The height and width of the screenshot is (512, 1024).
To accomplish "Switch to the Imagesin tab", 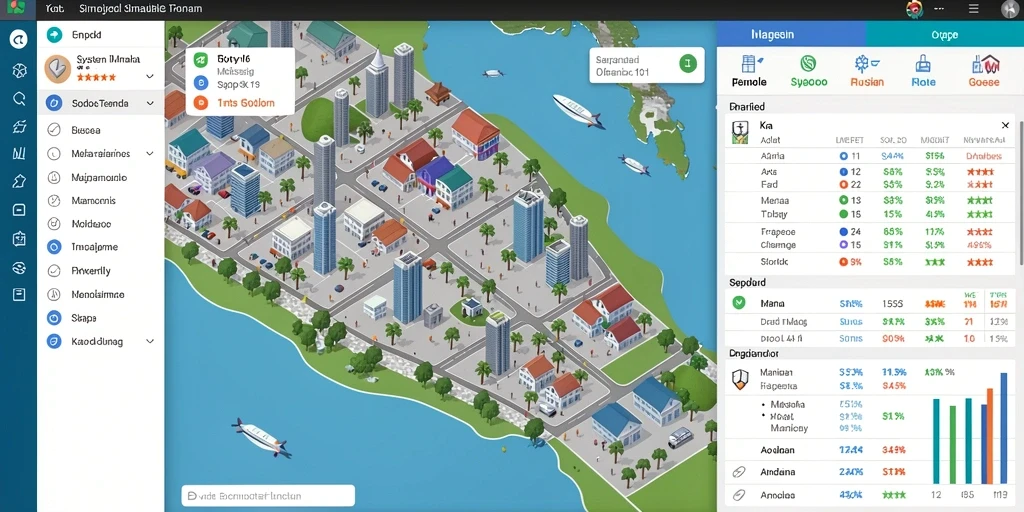I will tap(791, 35).
